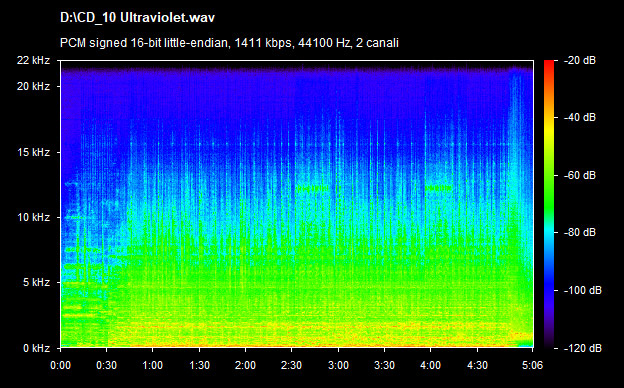Select the 2:30 time axis marker
This screenshot has width=624, height=388.
tap(291, 365)
